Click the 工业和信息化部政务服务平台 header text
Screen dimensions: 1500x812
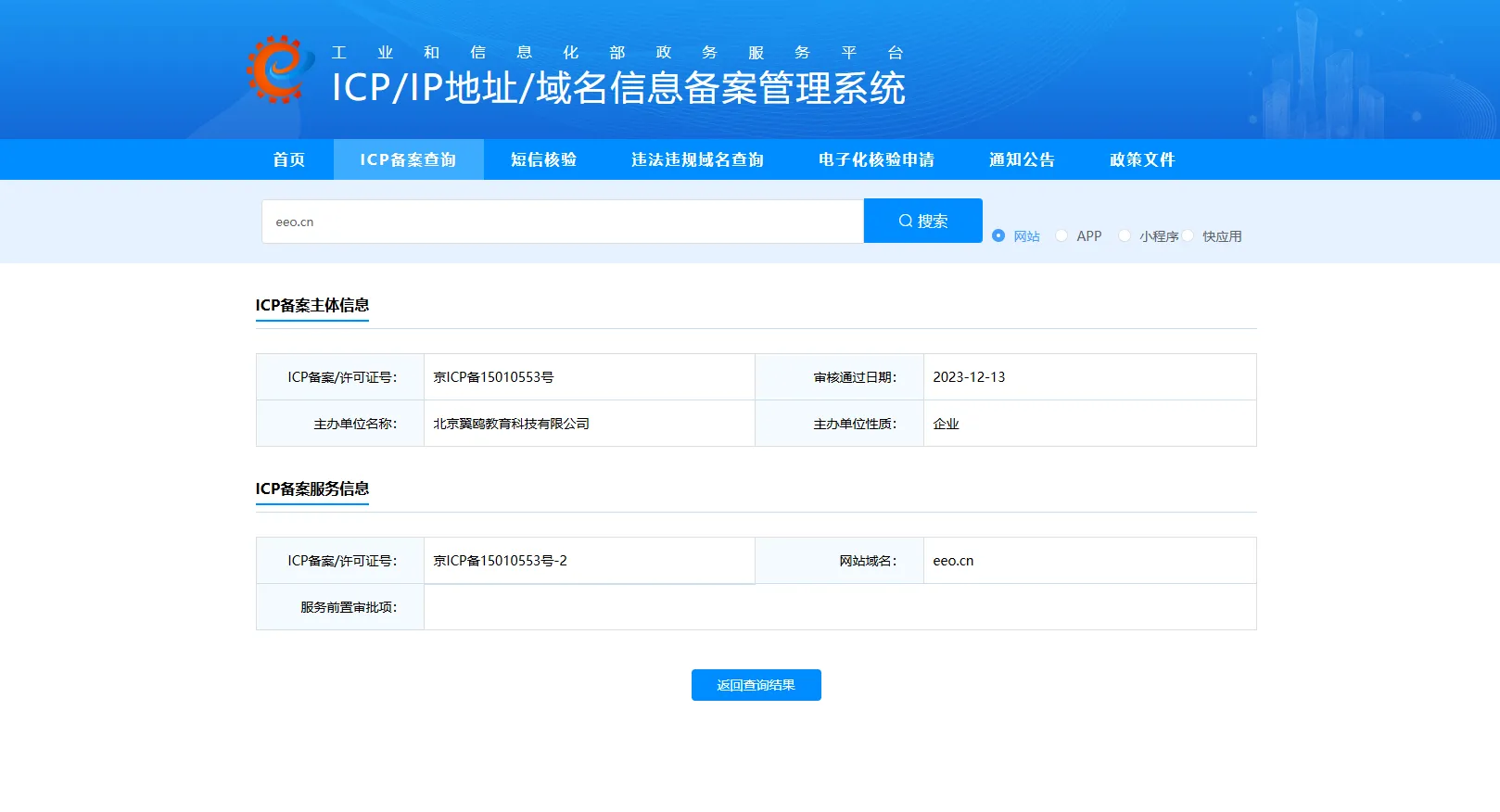point(617,53)
